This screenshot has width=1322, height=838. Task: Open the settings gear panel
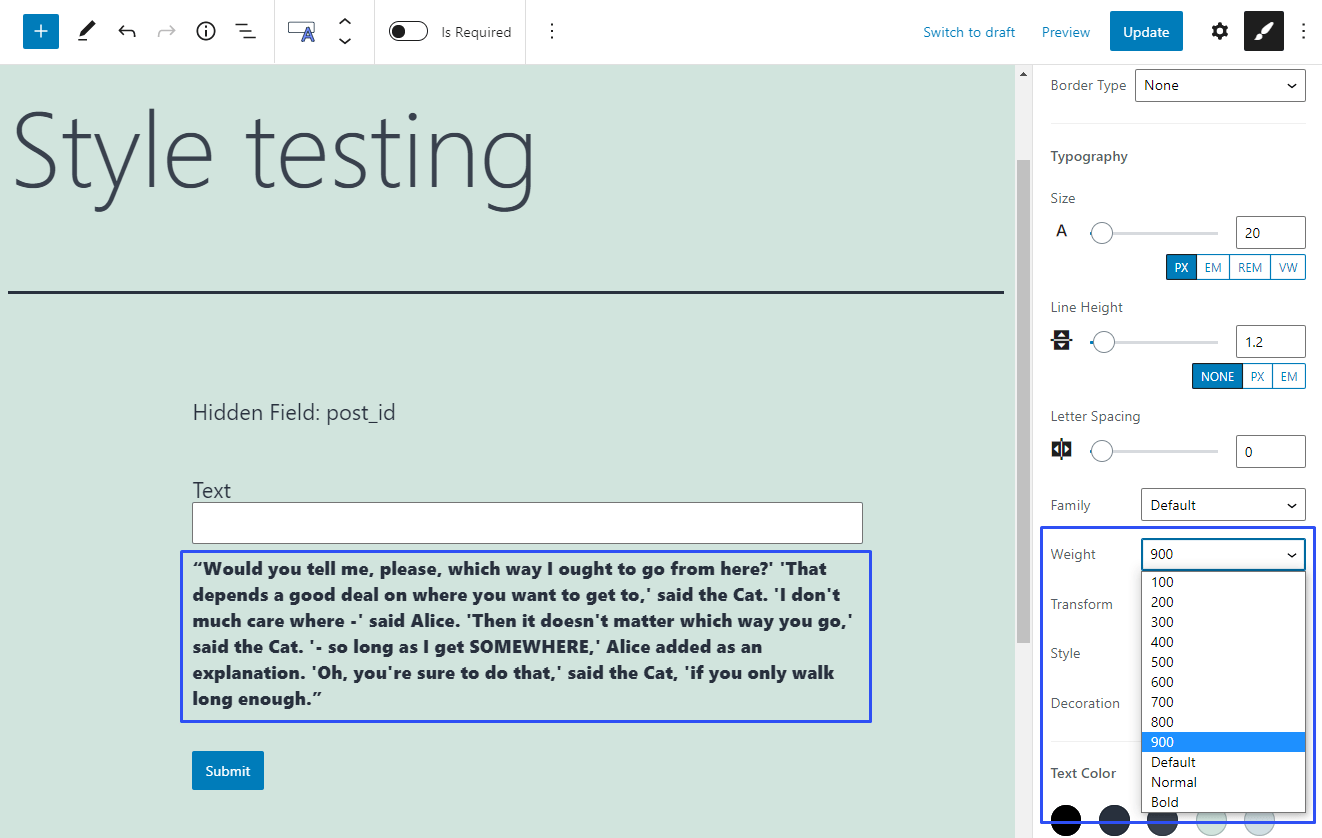pyautogui.click(x=1219, y=31)
